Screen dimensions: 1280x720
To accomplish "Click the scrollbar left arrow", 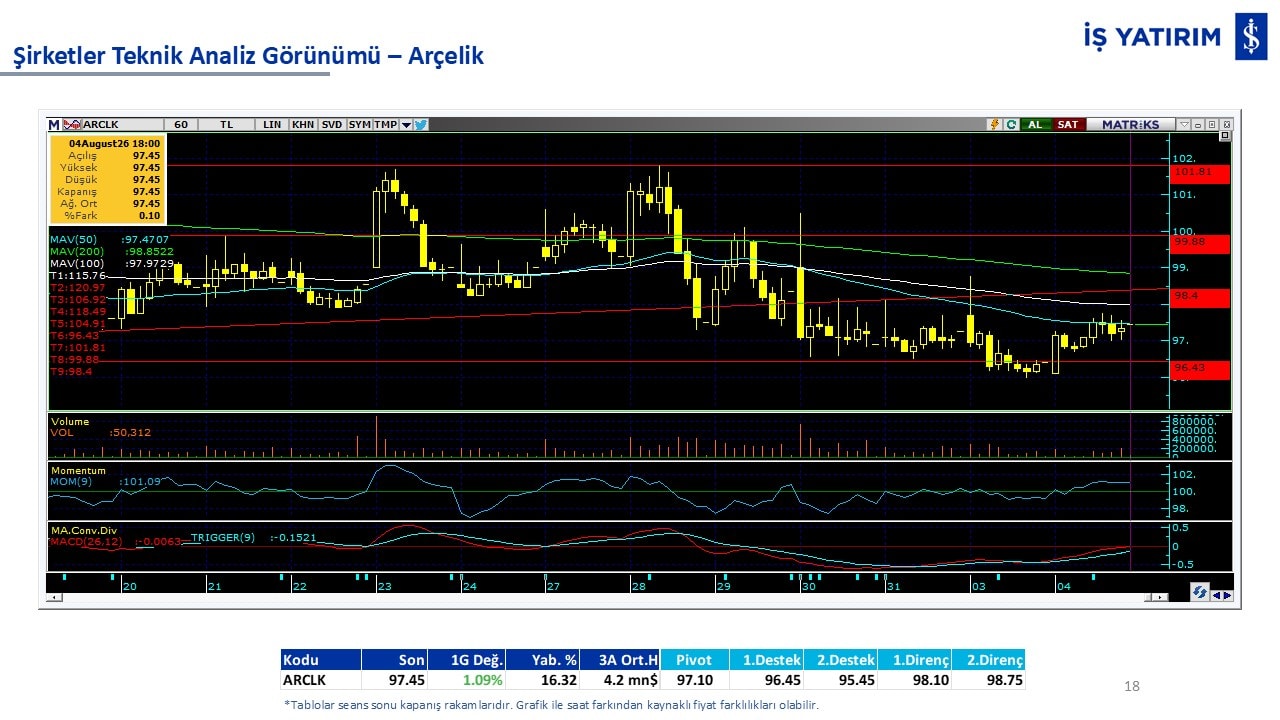I will [53, 597].
